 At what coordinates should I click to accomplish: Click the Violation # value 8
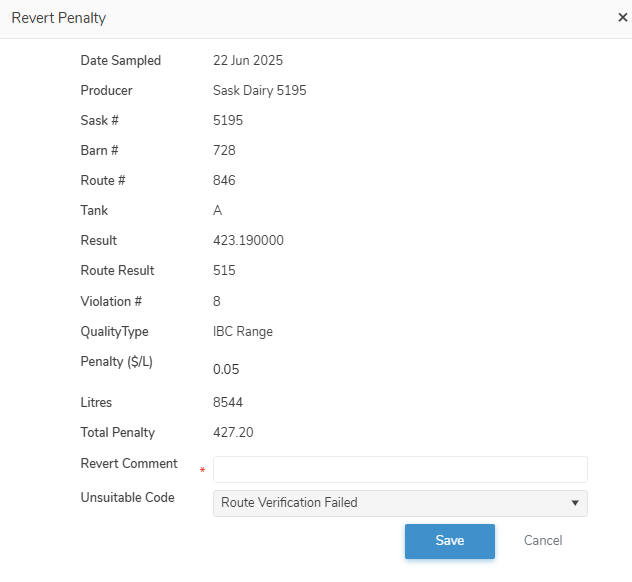(x=217, y=301)
